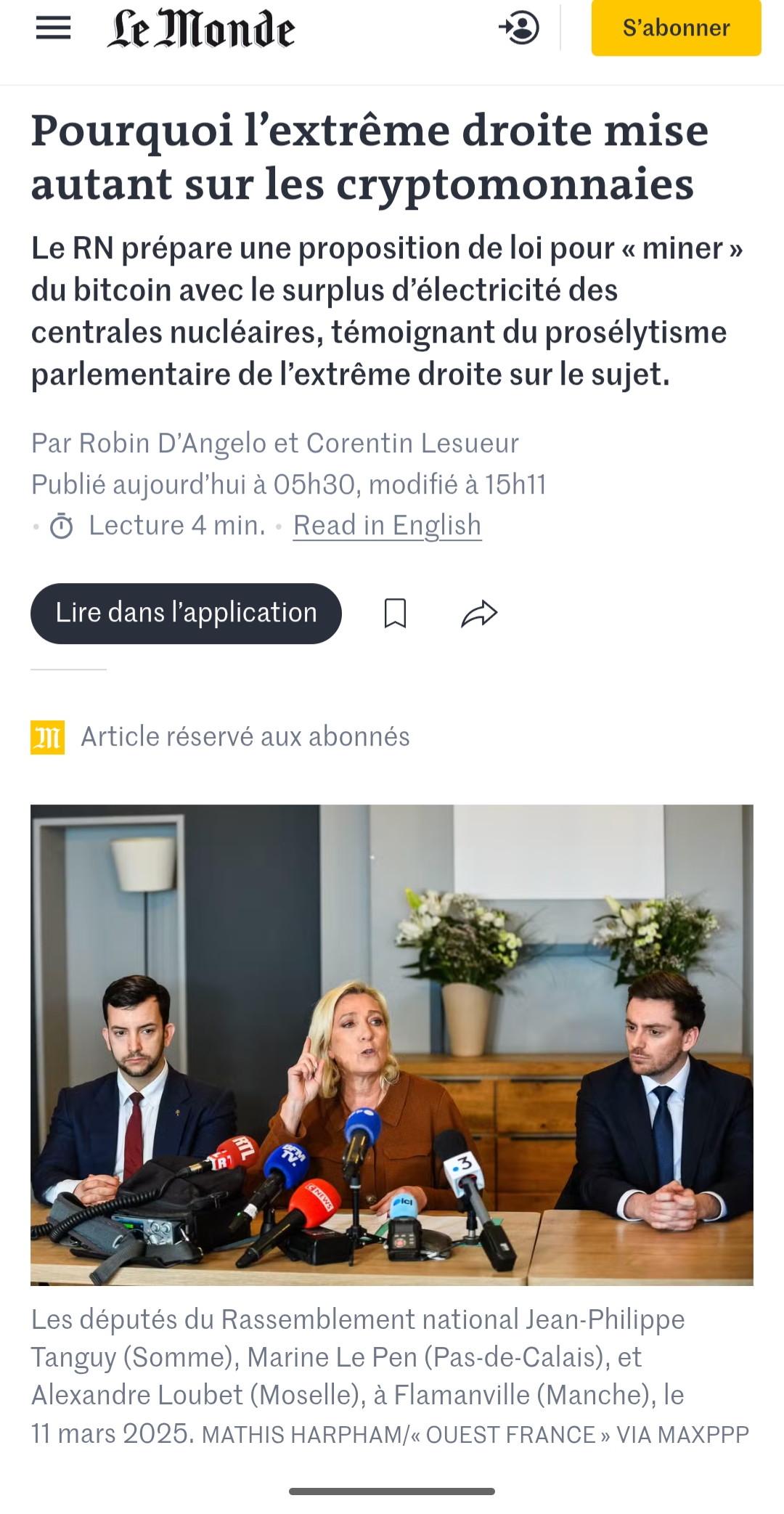Tap the photo caption mentioning Flamanville
Screen dimensions: 784x1514
coord(390,1377)
